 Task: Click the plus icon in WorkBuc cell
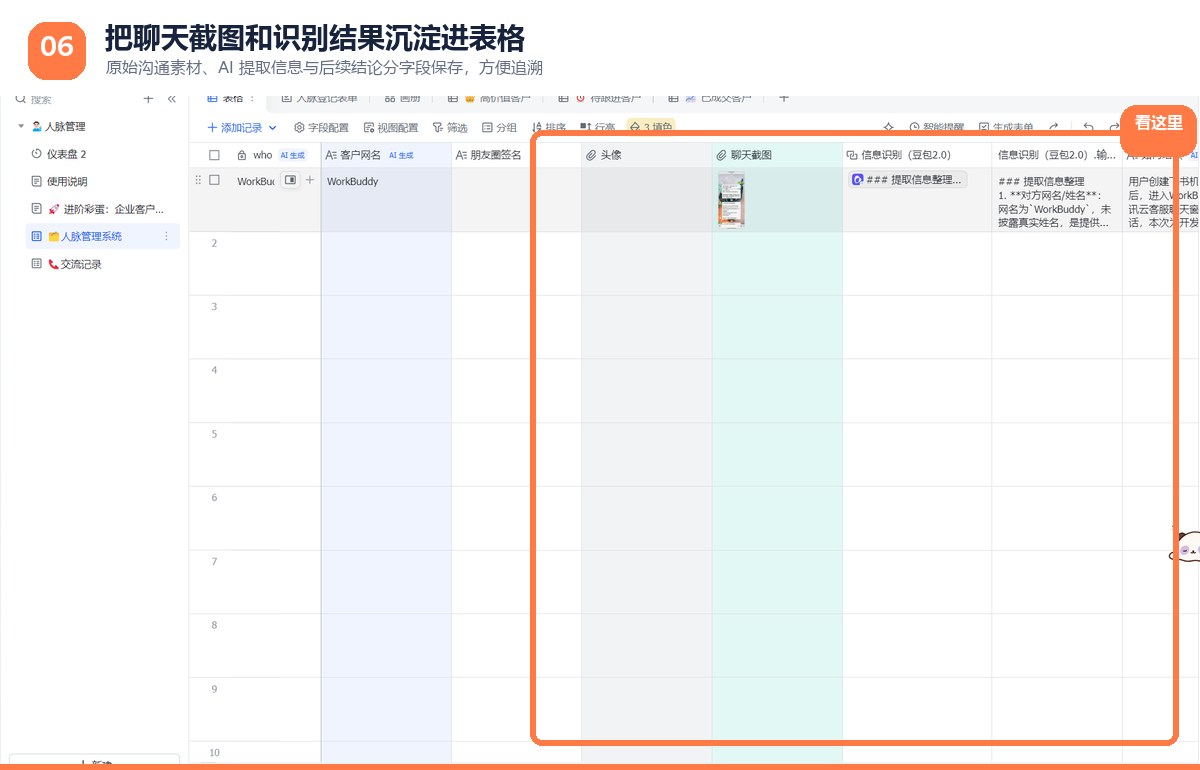click(x=310, y=180)
